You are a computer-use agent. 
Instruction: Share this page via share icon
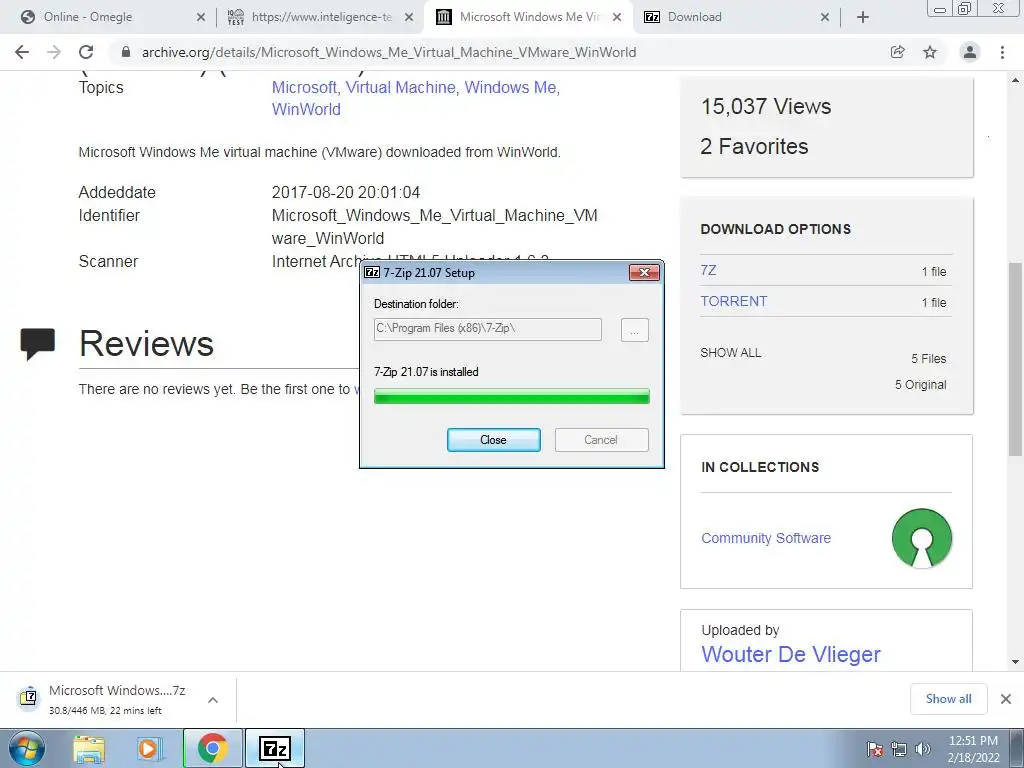pyautogui.click(x=897, y=52)
